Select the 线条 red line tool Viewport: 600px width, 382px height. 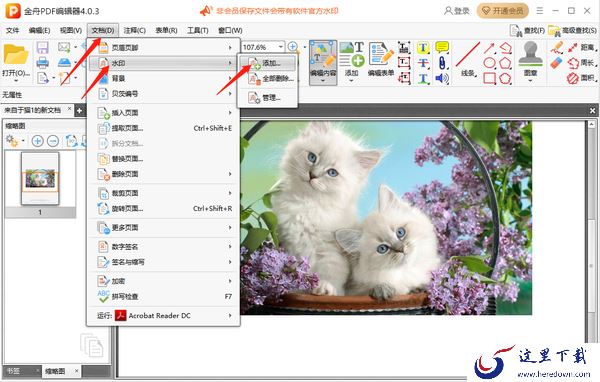468,59
